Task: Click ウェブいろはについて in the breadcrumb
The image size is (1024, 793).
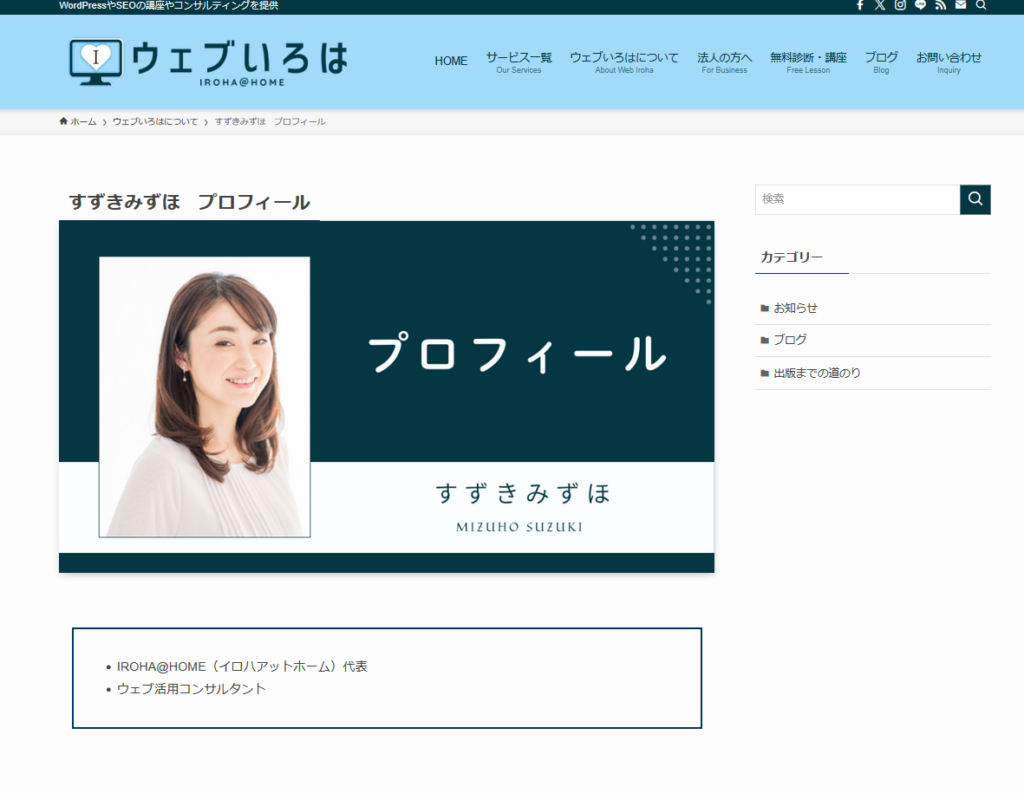Action: (157, 121)
